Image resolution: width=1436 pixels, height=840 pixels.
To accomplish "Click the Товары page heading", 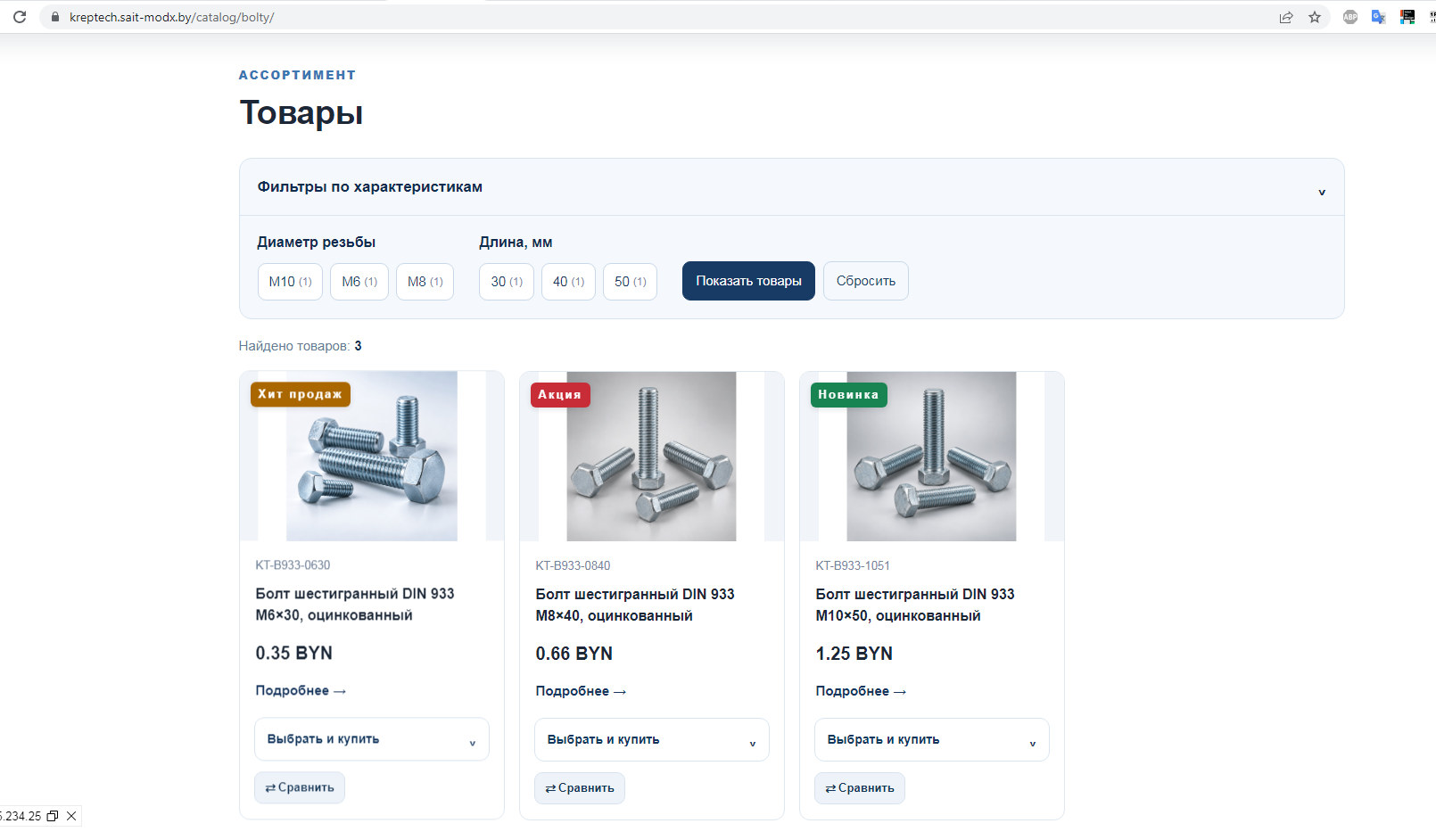I will pyautogui.click(x=301, y=112).
